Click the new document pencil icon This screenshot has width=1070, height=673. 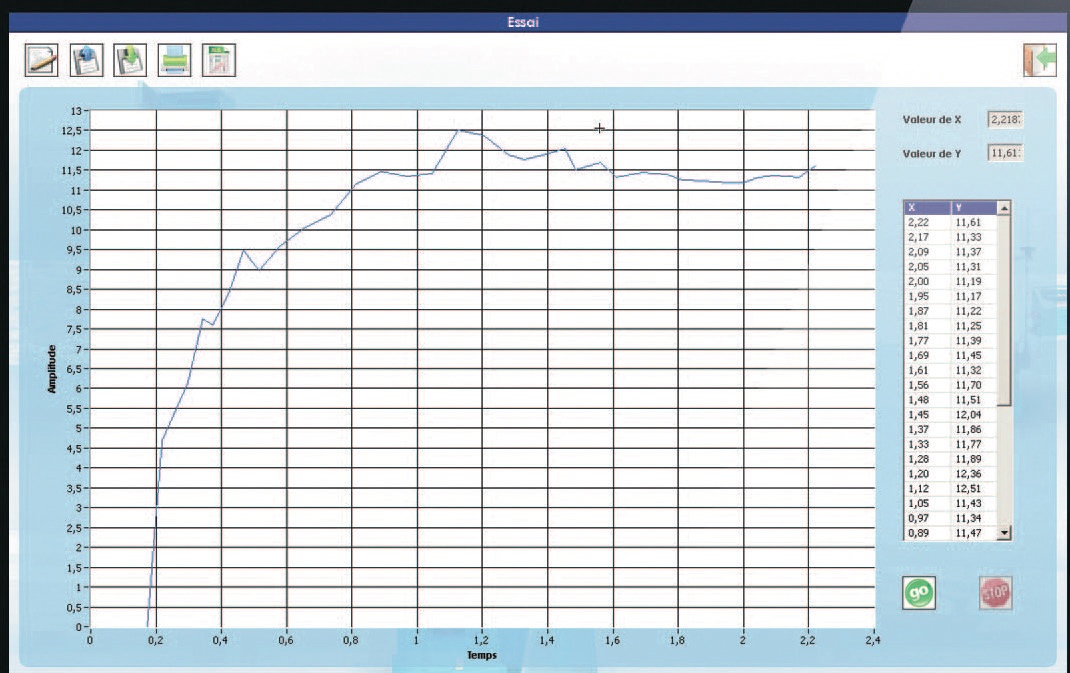[42, 60]
